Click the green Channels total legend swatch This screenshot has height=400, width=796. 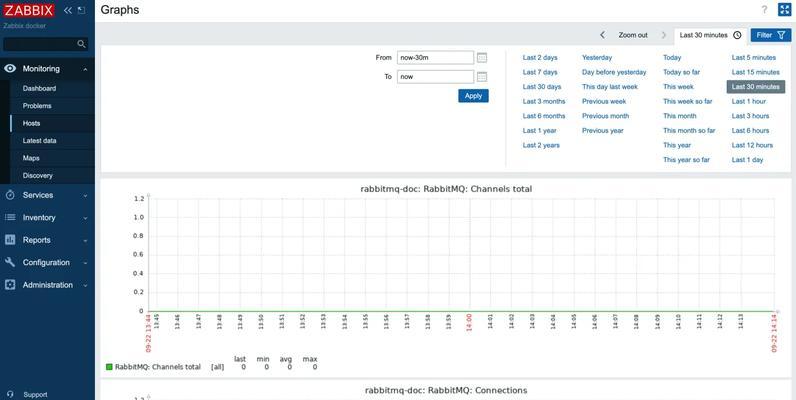(x=109, y=367)
